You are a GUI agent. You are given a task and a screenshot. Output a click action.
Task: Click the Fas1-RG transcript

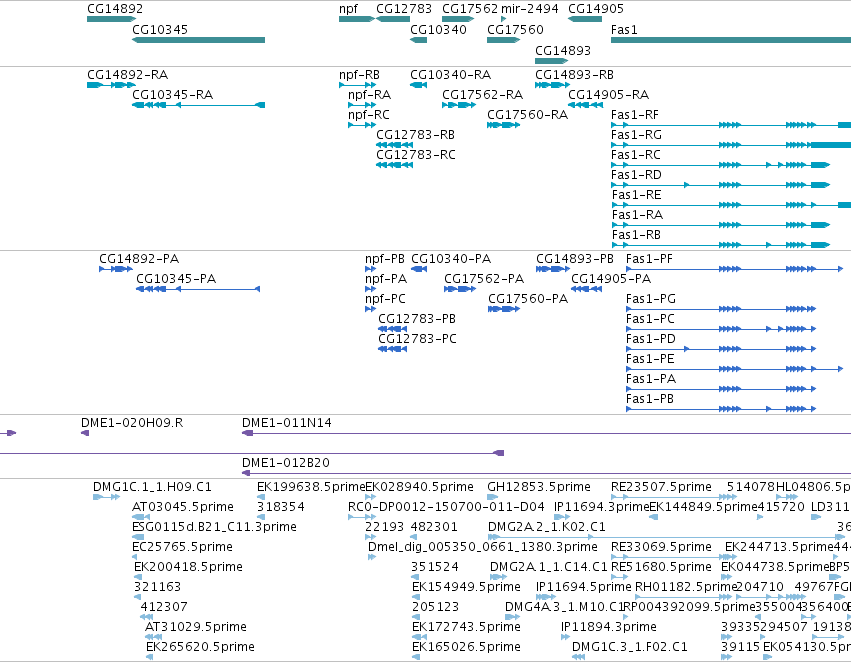636,135
